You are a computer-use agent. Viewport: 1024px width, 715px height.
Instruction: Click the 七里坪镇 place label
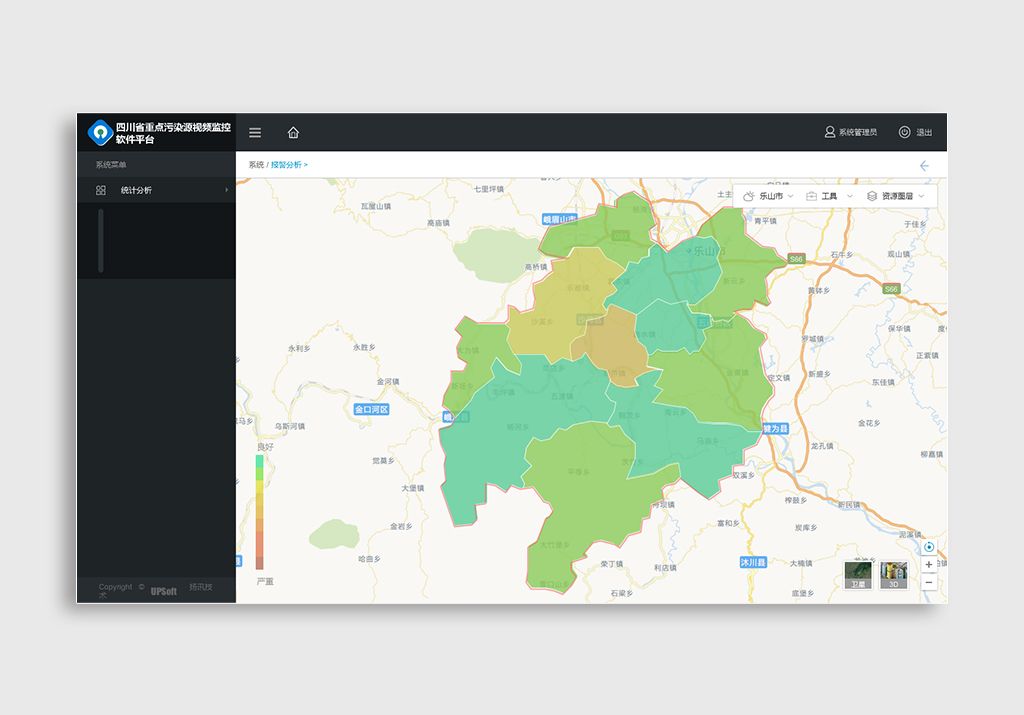tap(488, 189)
